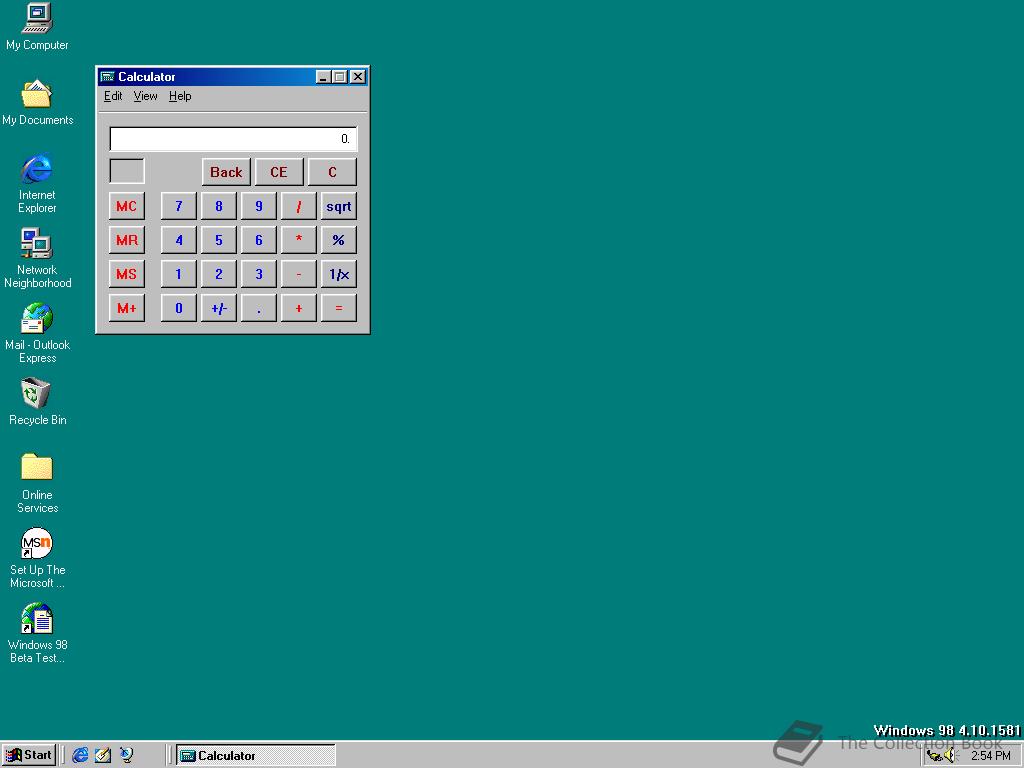Click the clock showing 2:54 PM
The image size is (1024, 768).
pyautogui.click(x=990, y=756)
